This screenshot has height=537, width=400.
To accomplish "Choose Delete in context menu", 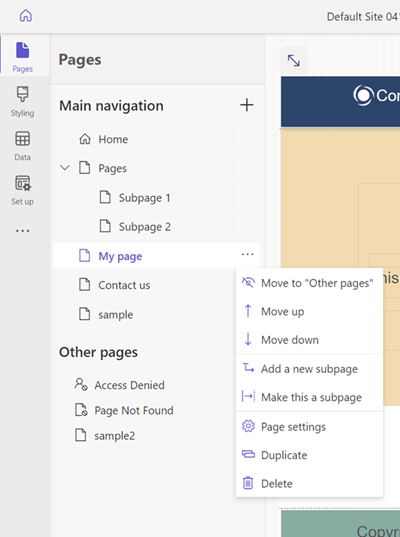I will pos(309,483).
